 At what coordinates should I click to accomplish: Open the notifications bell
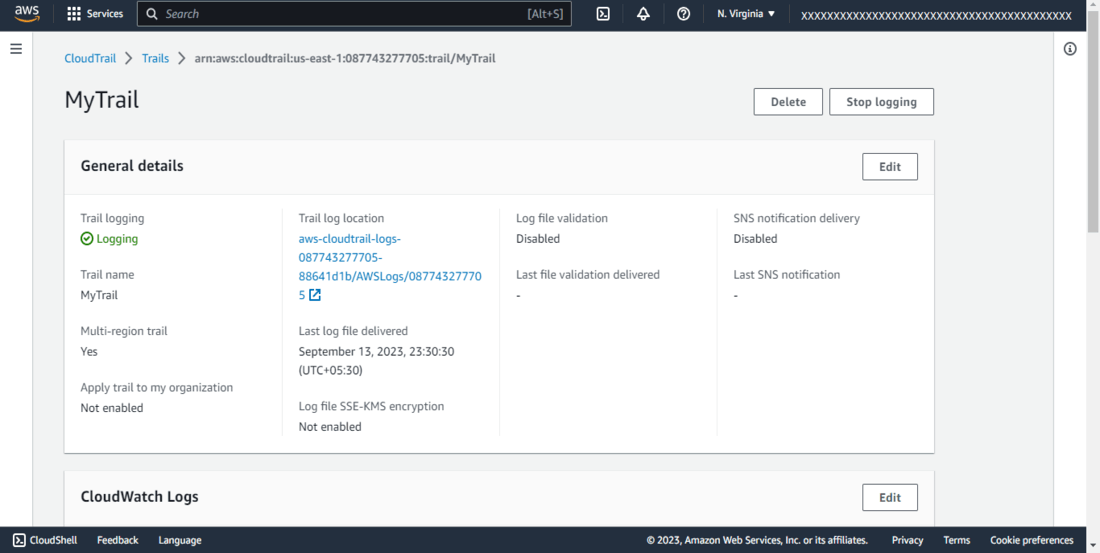pos(643,14)
